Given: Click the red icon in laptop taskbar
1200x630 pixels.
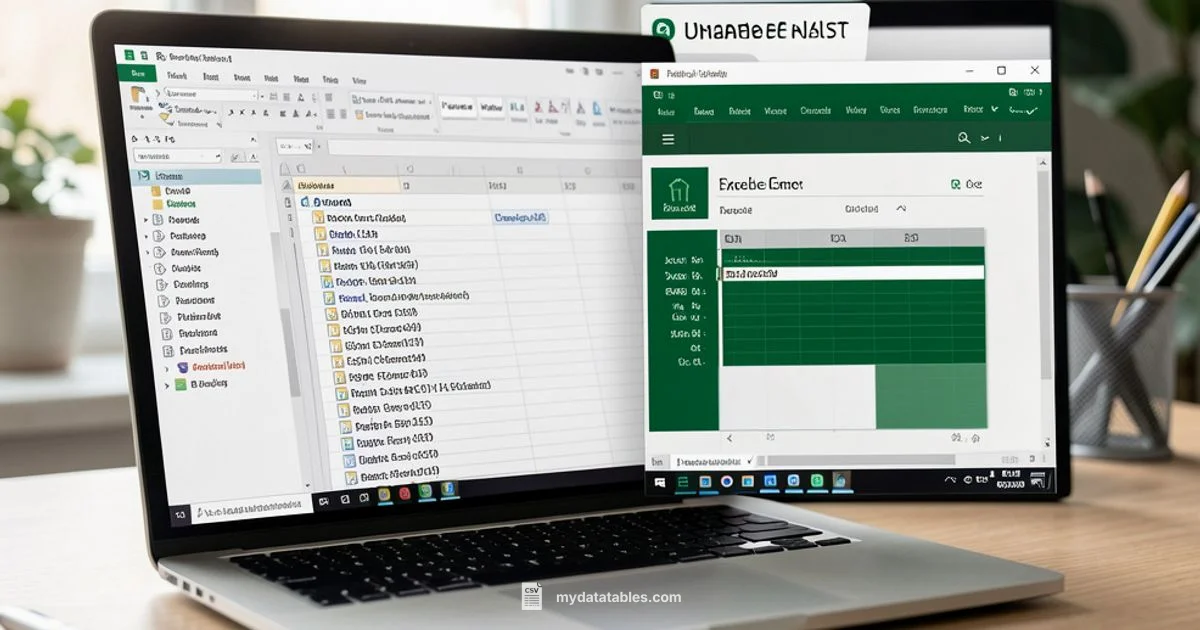Looking at the screenshot, I should (x=404, y=493).
